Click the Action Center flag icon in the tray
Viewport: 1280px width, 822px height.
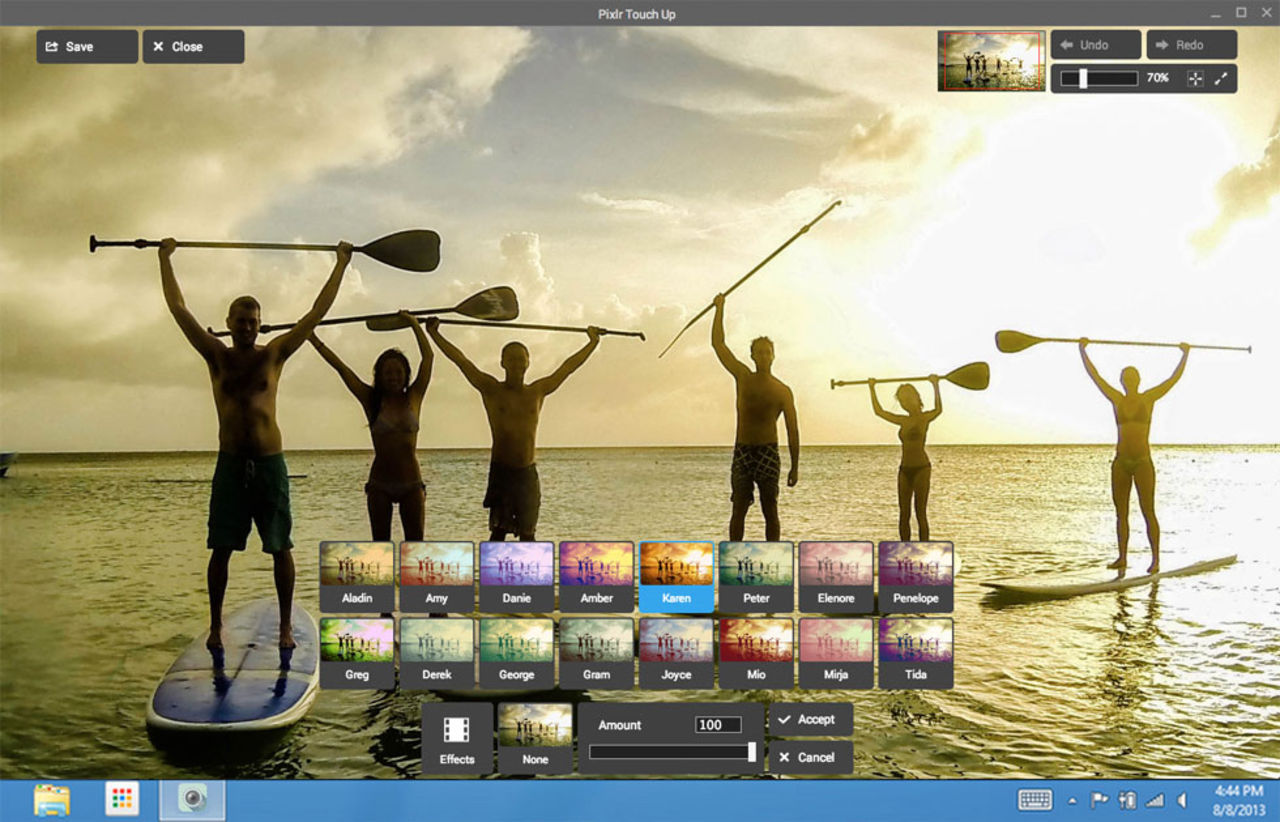[x=1098, y=800]
